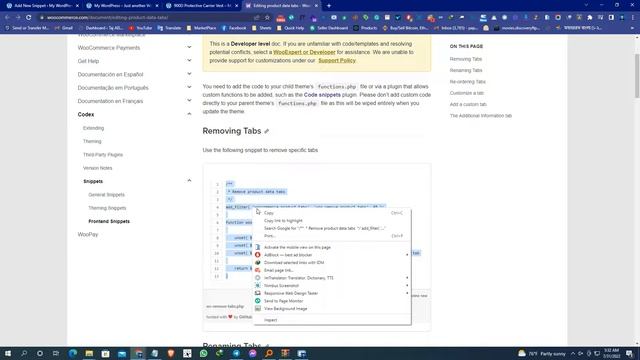Choose Activate the mobile view on this page

point(332,247)
